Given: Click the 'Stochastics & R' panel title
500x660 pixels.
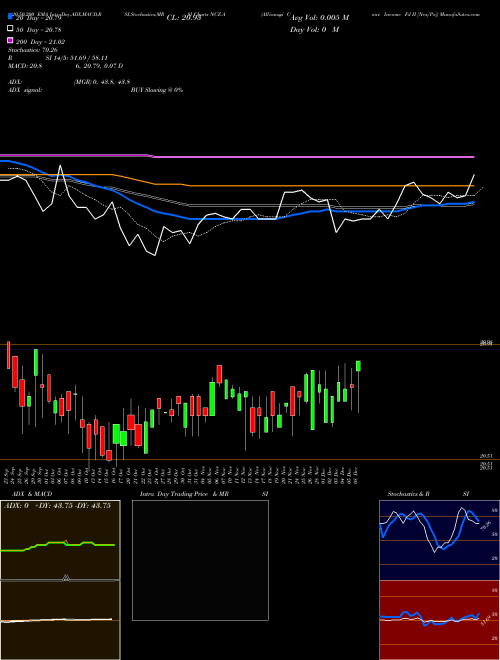Looking at the screenshot, I should (409, 494).
